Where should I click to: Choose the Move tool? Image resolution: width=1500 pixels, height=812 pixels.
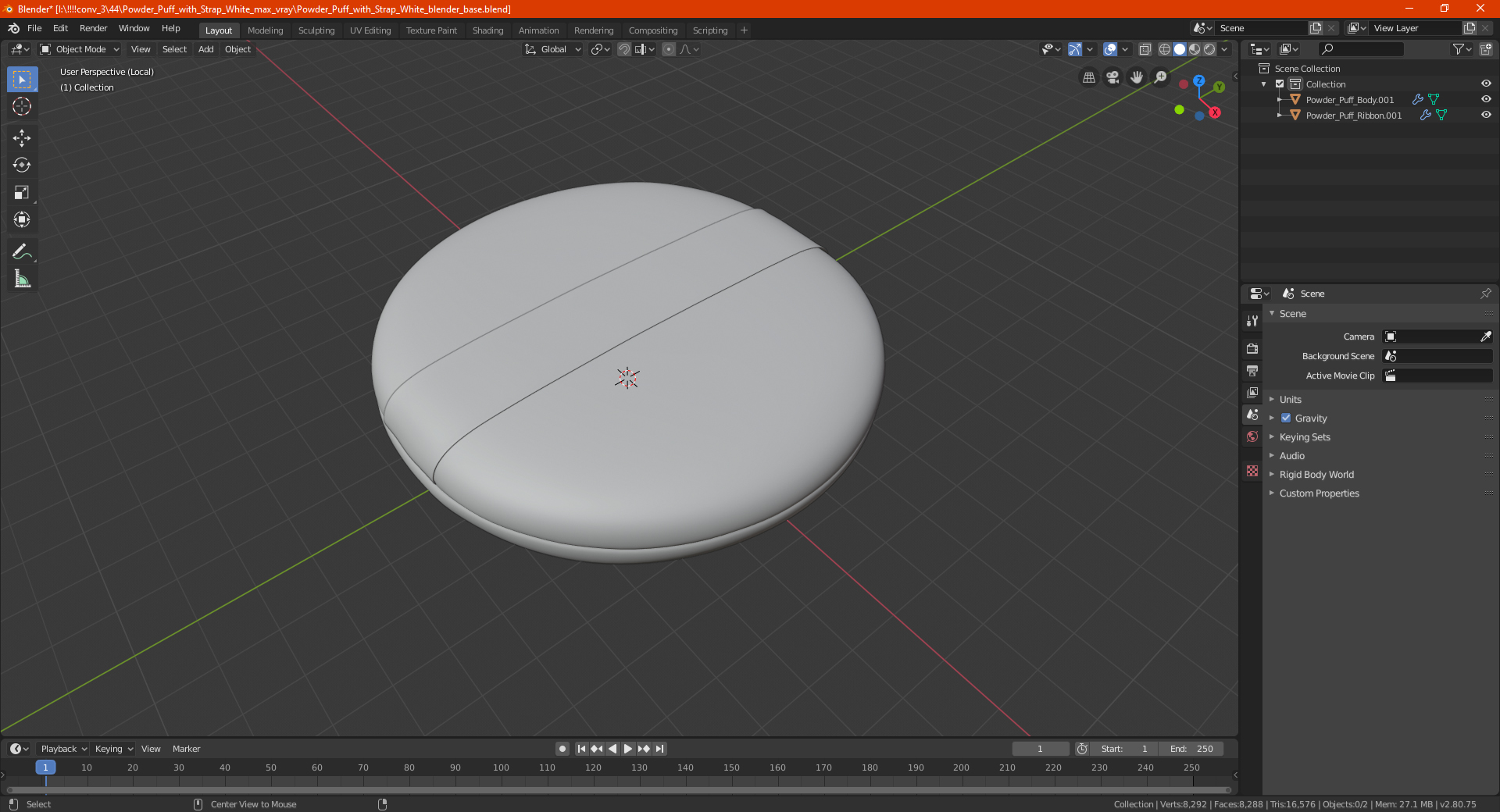pyautogui.click(x=22, y=138)
